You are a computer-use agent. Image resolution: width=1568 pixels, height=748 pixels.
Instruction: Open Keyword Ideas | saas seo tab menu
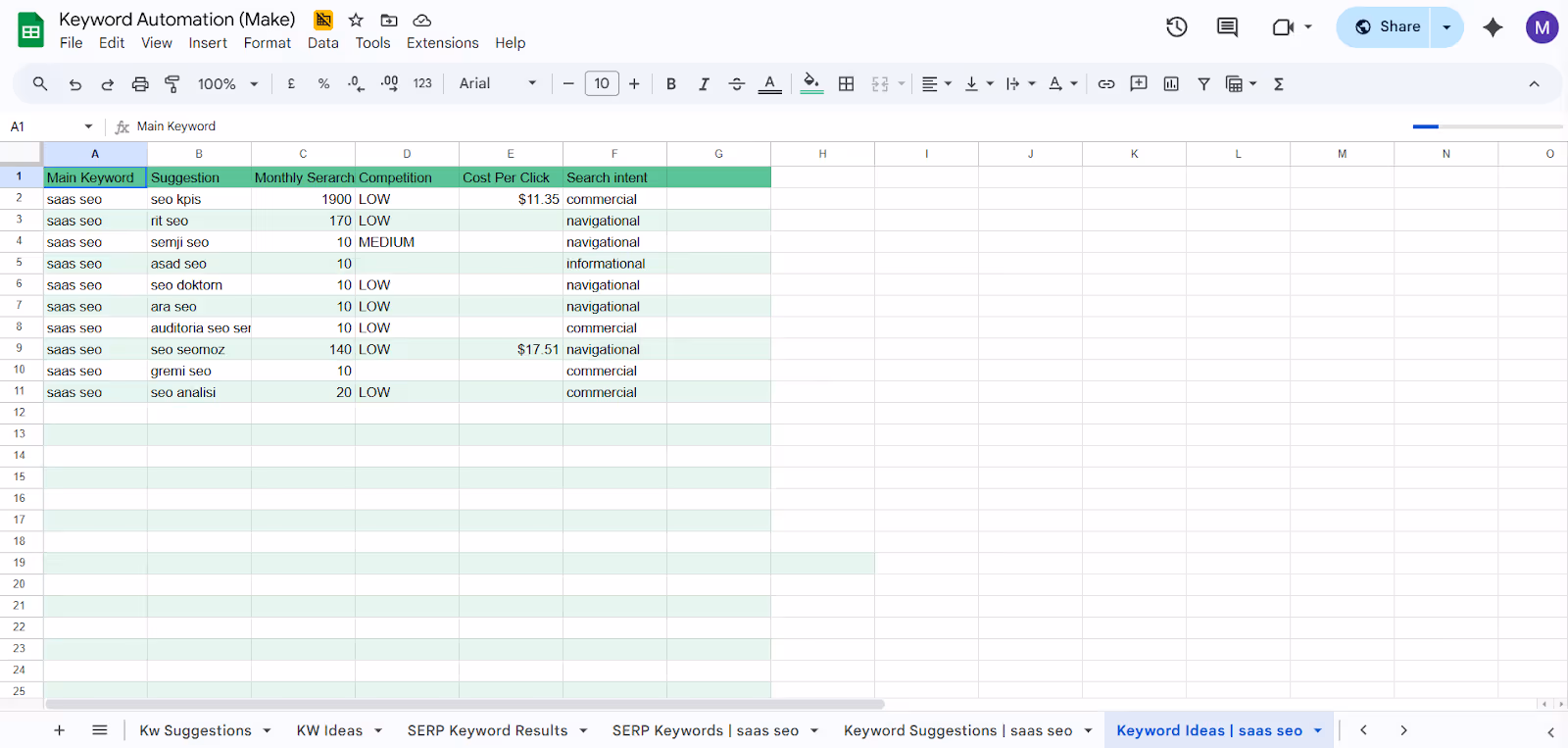click(1318, 730)
